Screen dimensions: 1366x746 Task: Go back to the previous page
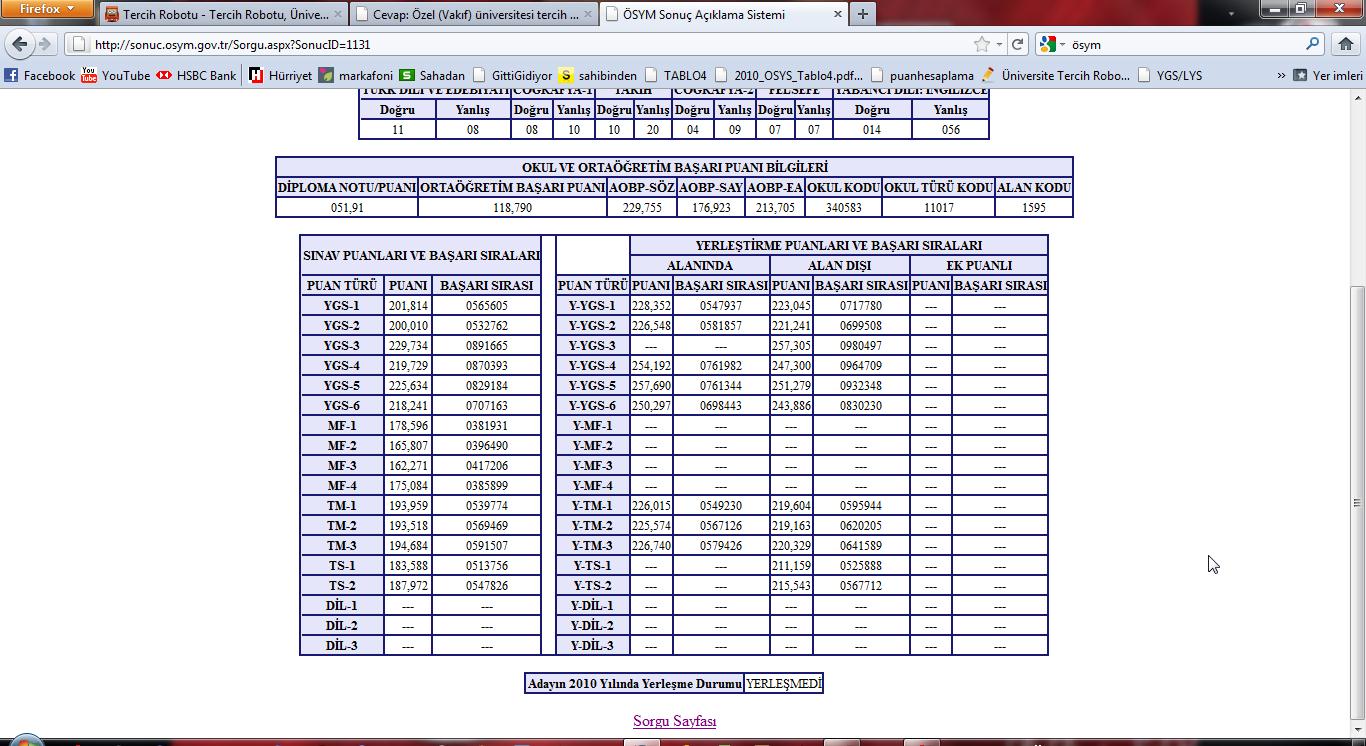20,44
